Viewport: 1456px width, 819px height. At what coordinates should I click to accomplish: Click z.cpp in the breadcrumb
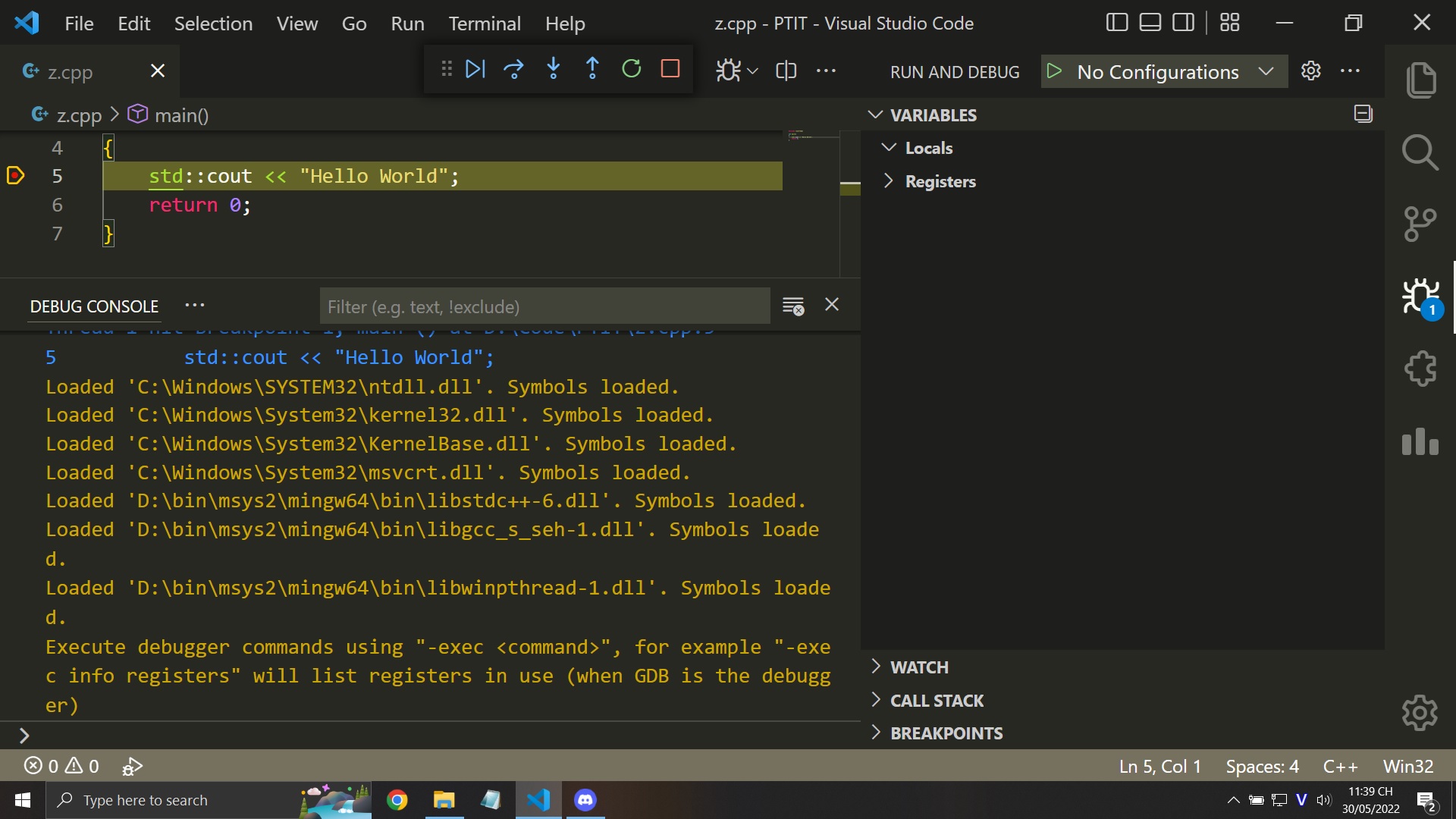click(79, 115)
